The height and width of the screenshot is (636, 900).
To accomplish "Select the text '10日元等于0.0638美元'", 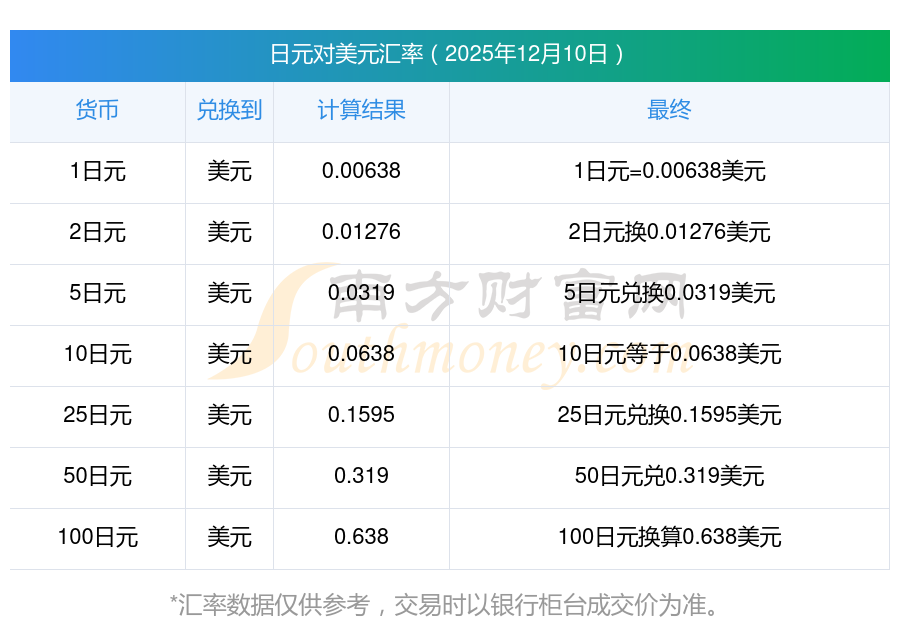I will [669, 354].
